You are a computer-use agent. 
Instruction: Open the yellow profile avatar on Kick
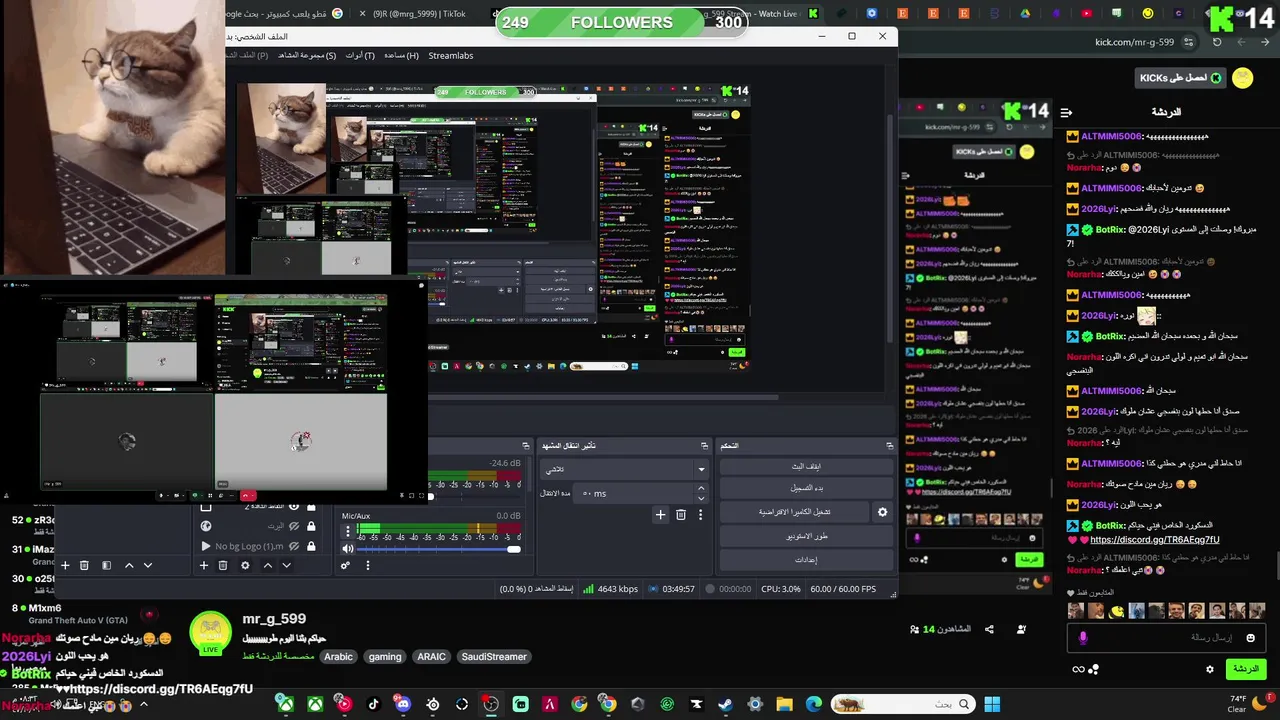1242,78
